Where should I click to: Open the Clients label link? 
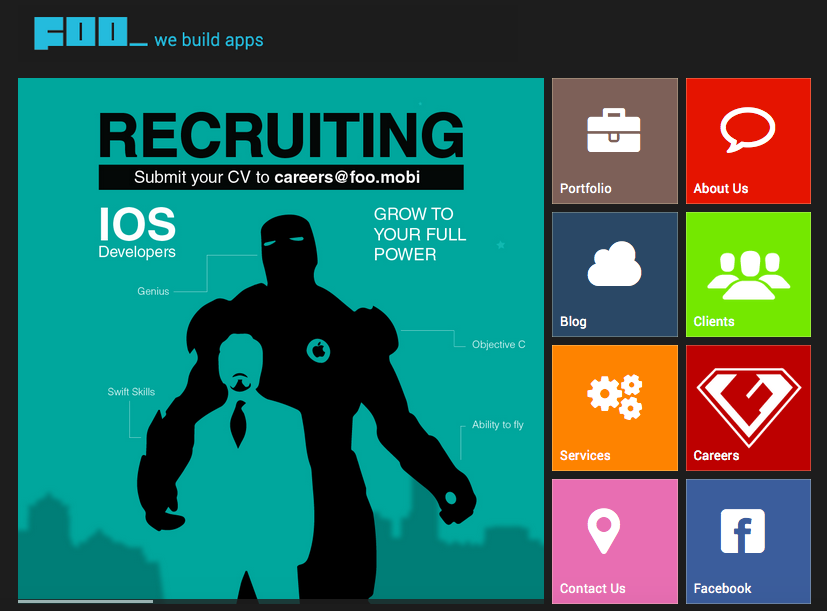(x=714, y=321)
